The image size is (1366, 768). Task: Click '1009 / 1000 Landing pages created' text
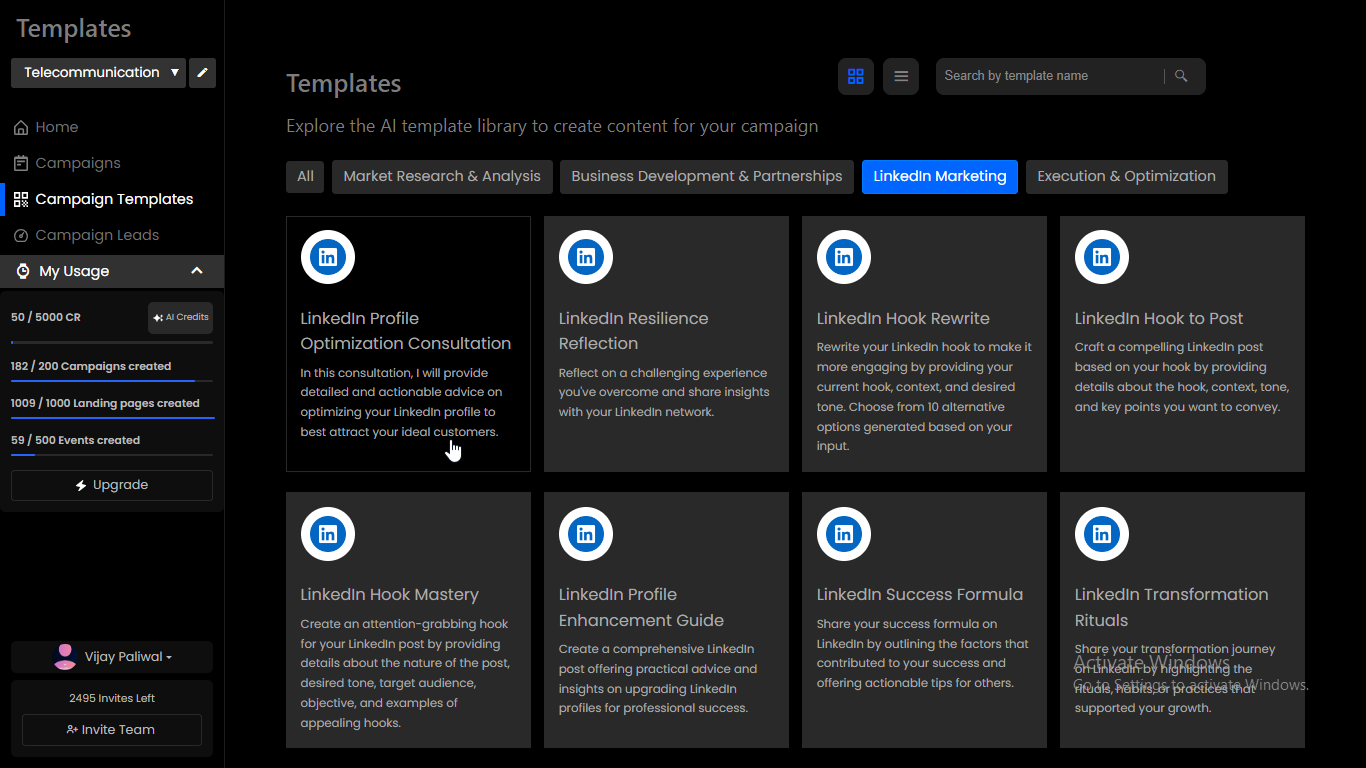coord(105,403)
